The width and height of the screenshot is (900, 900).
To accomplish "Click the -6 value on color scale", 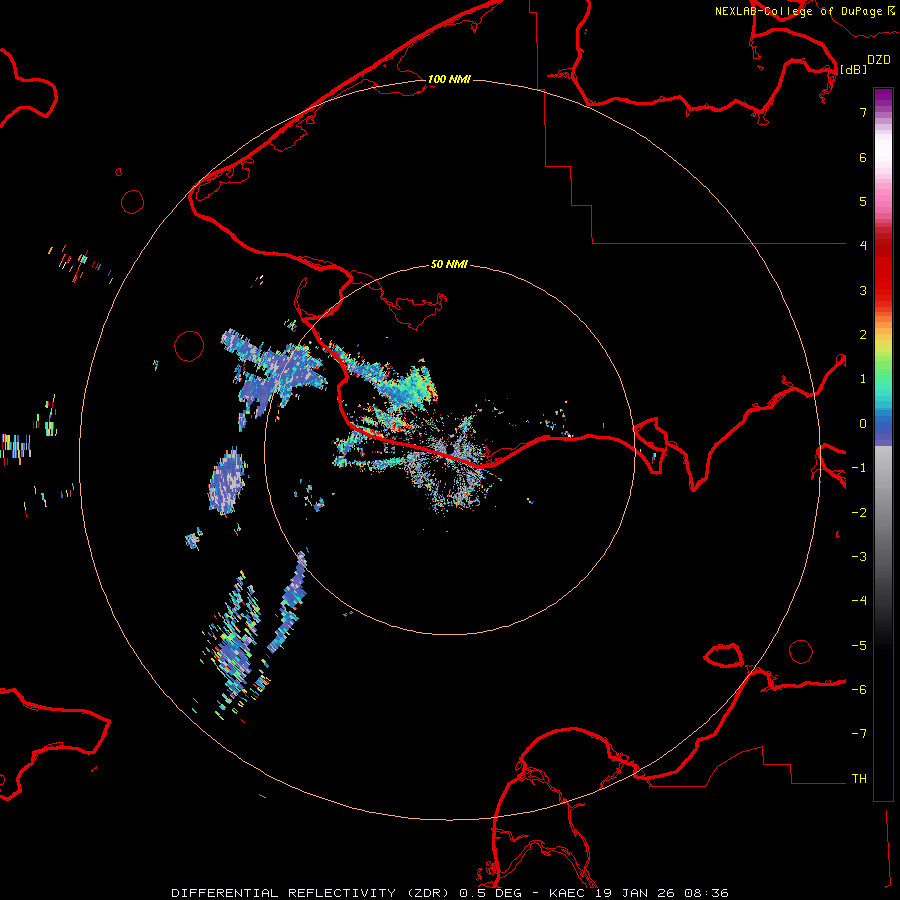I will (859, 690).
